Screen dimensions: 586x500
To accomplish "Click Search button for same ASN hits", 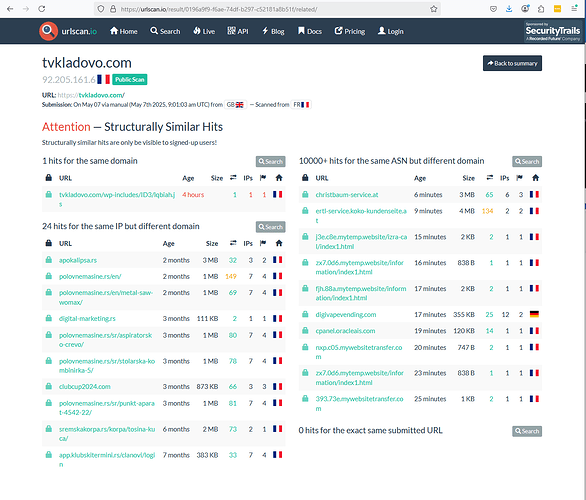I will [527, 161].
